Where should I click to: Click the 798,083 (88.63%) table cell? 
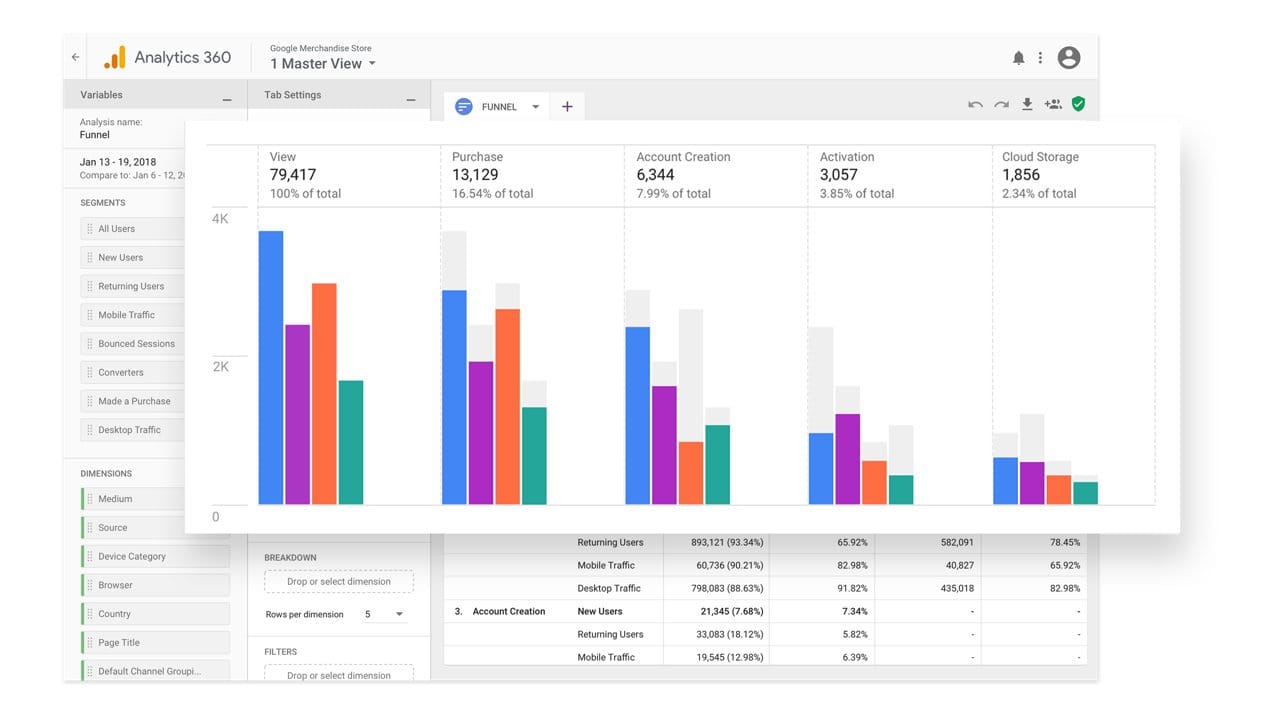pos(727,588)
